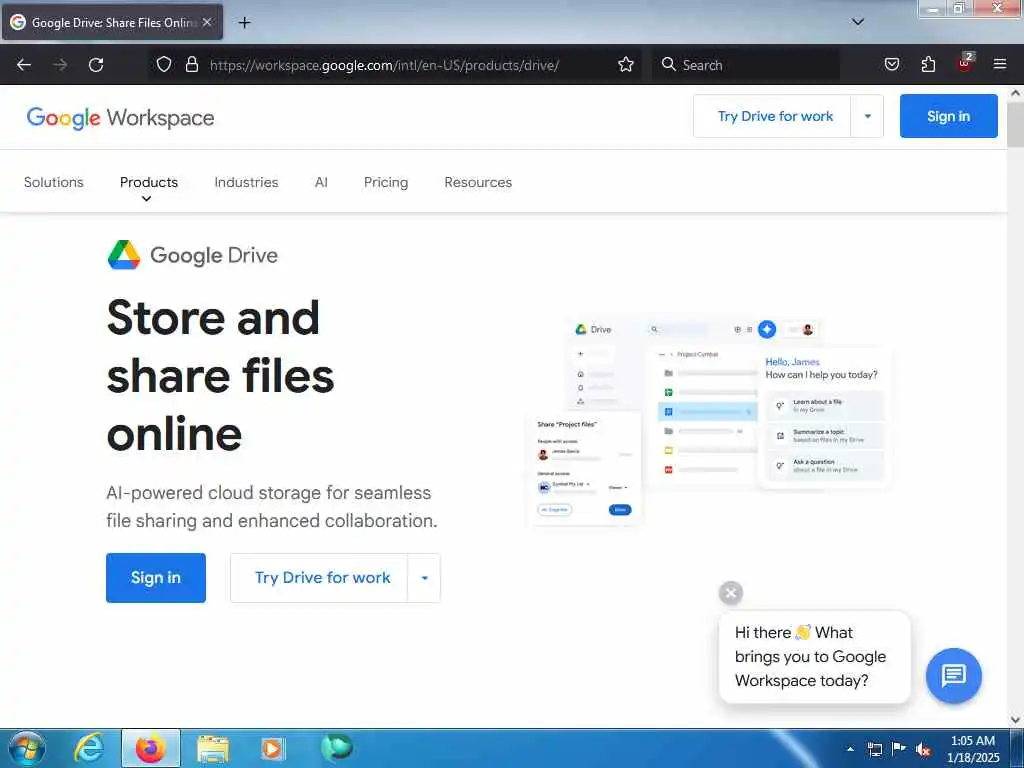
Task: Click the network tray icon
Action: [x=874, y=749]
